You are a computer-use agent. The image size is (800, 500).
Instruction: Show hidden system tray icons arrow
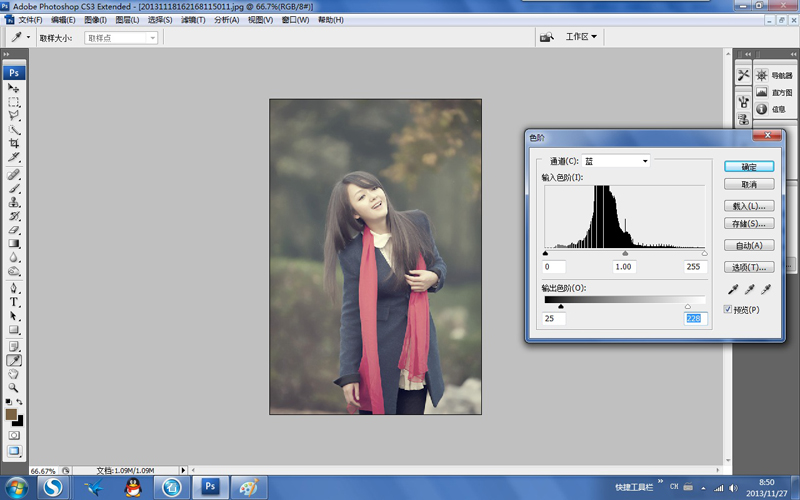pos(704,488)
